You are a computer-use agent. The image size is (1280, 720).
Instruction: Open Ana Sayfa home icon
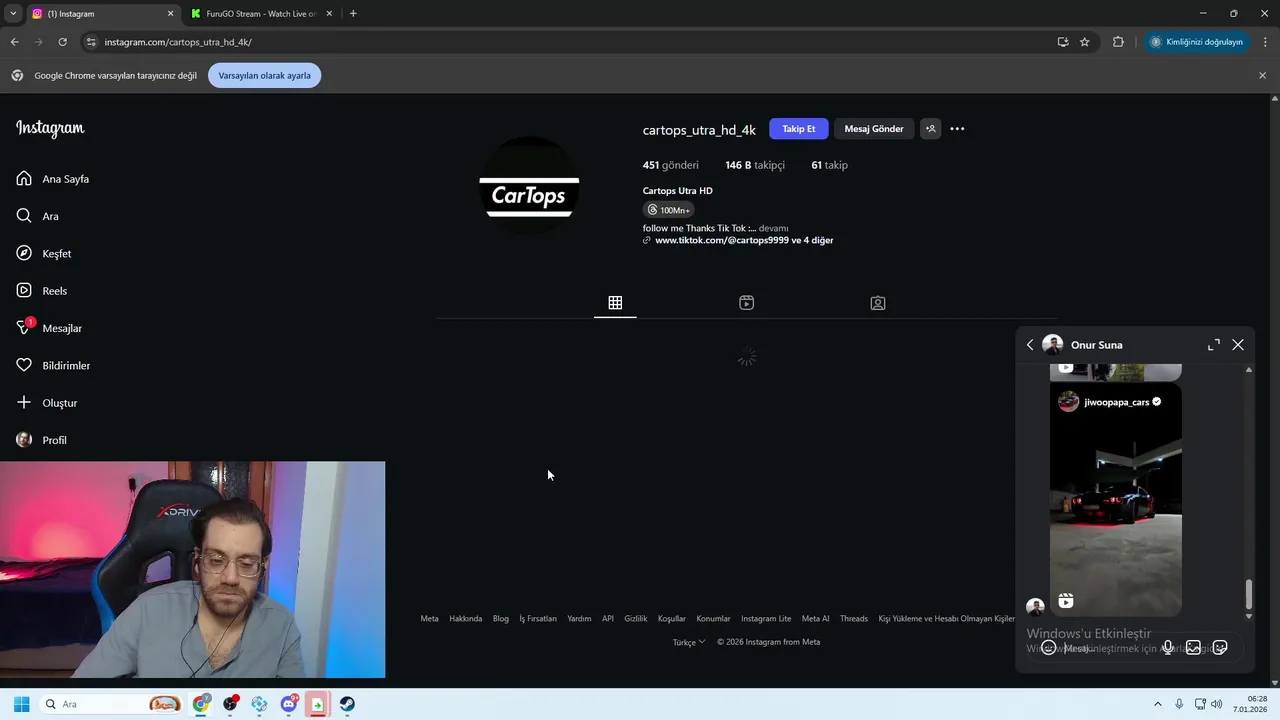[24, 178]
